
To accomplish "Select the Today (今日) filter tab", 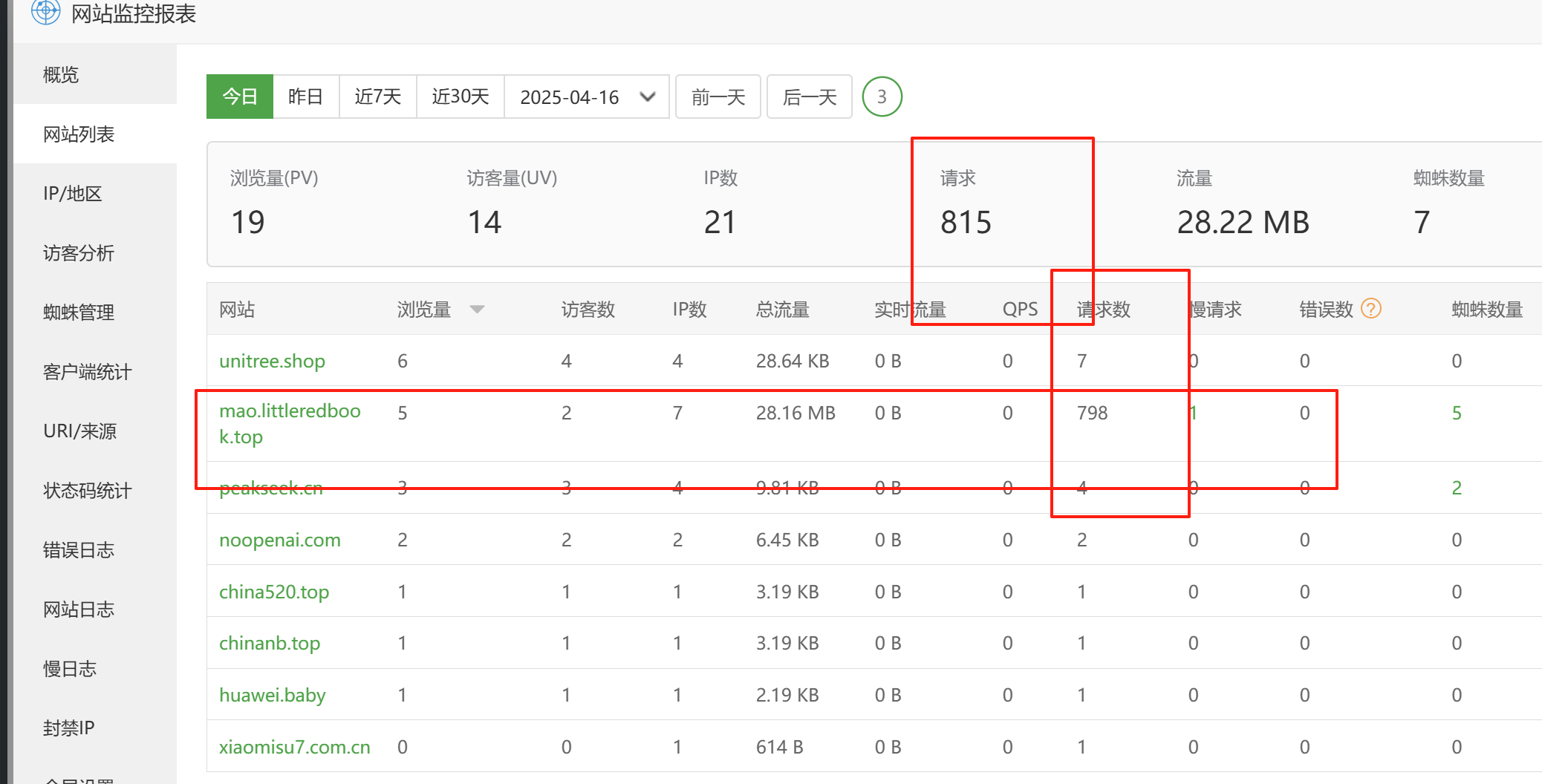I will 240,97.
